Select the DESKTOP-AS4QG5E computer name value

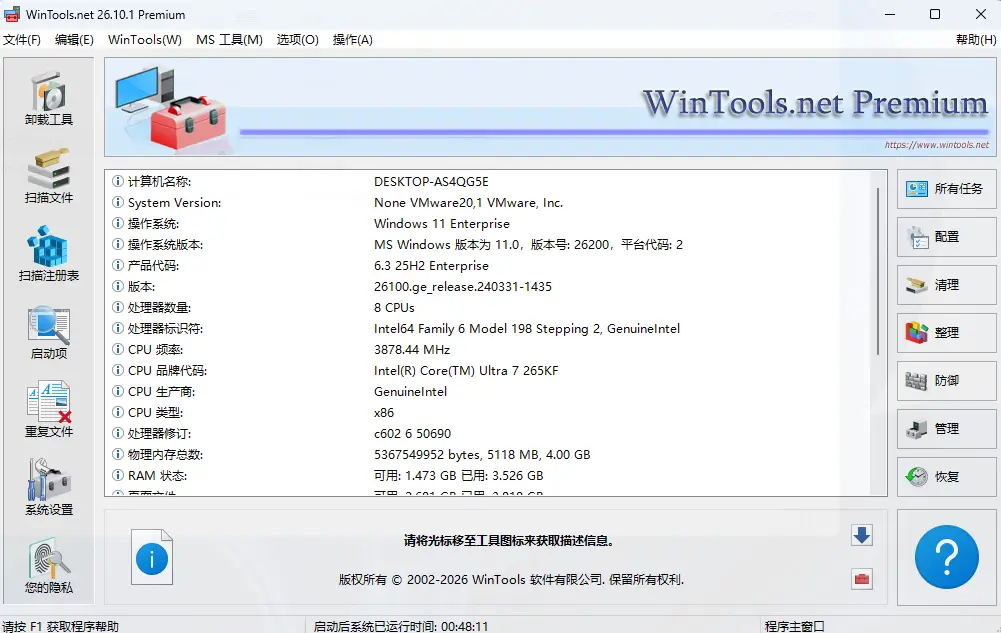click(x=431, y=181)
